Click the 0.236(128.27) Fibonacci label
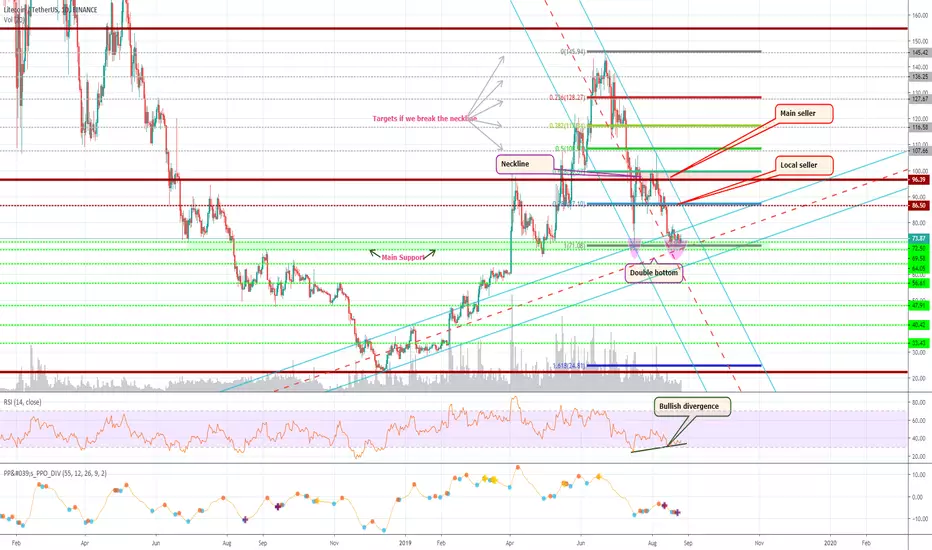Viewport: 932px width, 550px height. [567, 98]
